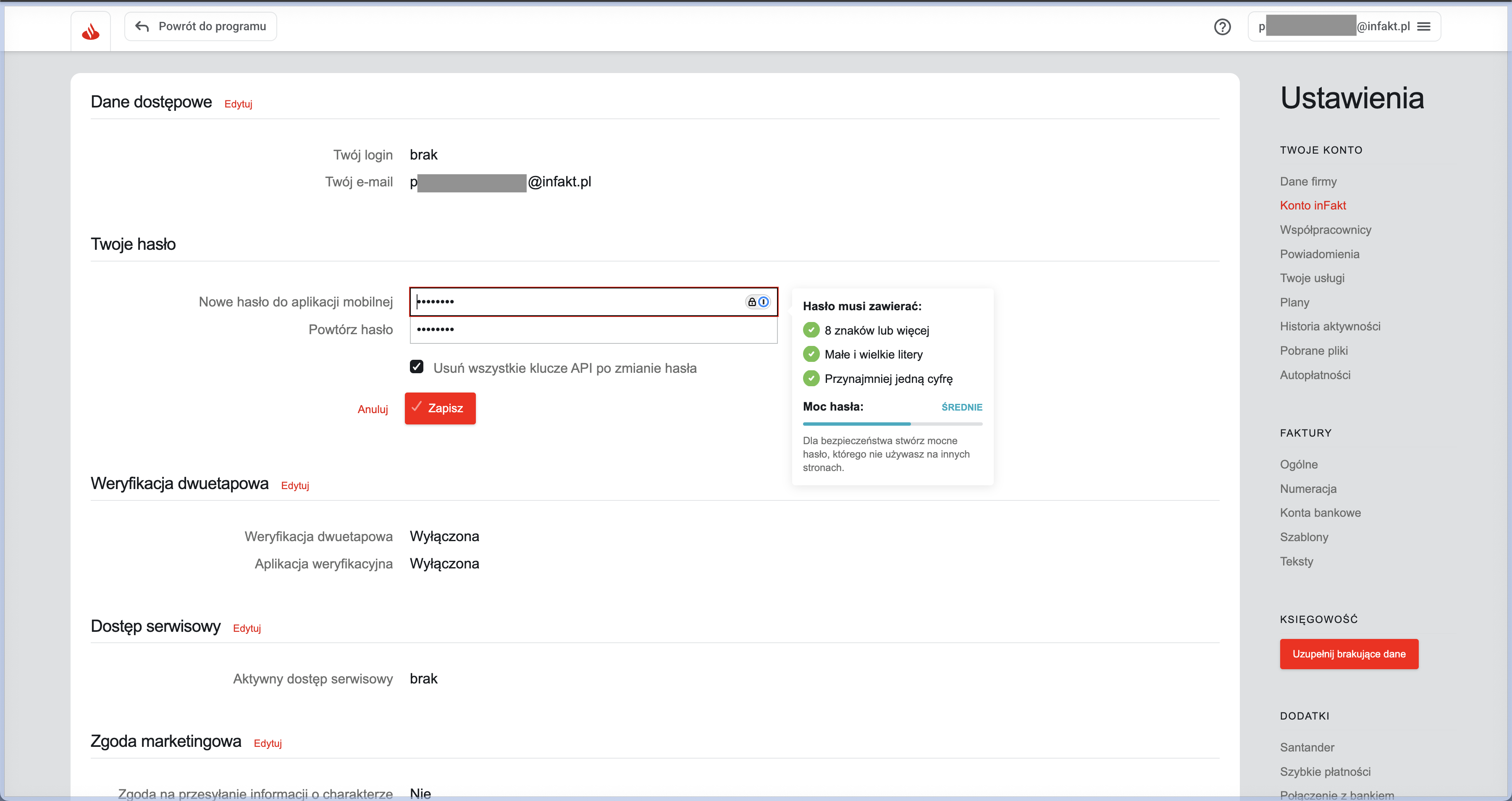Open Powiadomienia settings
The width and height of the screenshot is (1512, 801).
pos(1320,254)
